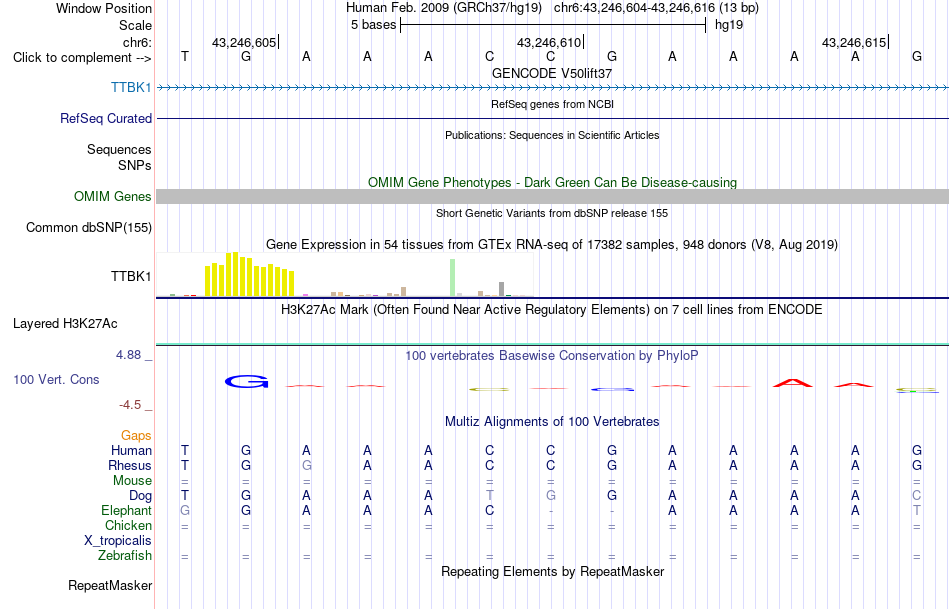Screen dimensions: 950x609
Task: Click the GENCODE V50lift37 track title
Action: click(x=552, y=73)
